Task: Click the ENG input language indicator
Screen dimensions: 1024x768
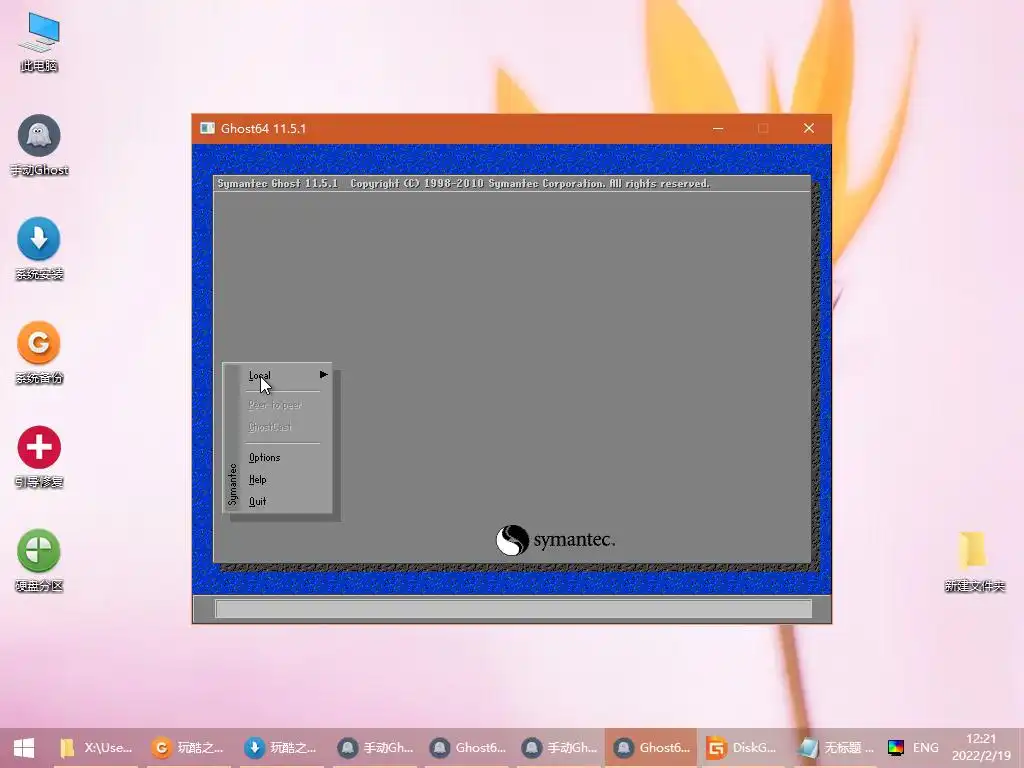Action: pyautogui.click(x=925, y=748)
